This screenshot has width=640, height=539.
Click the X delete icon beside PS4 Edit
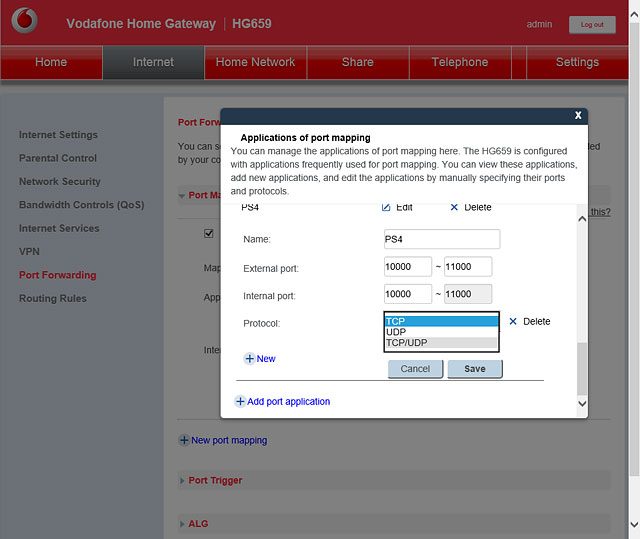(x=454, y=207)
